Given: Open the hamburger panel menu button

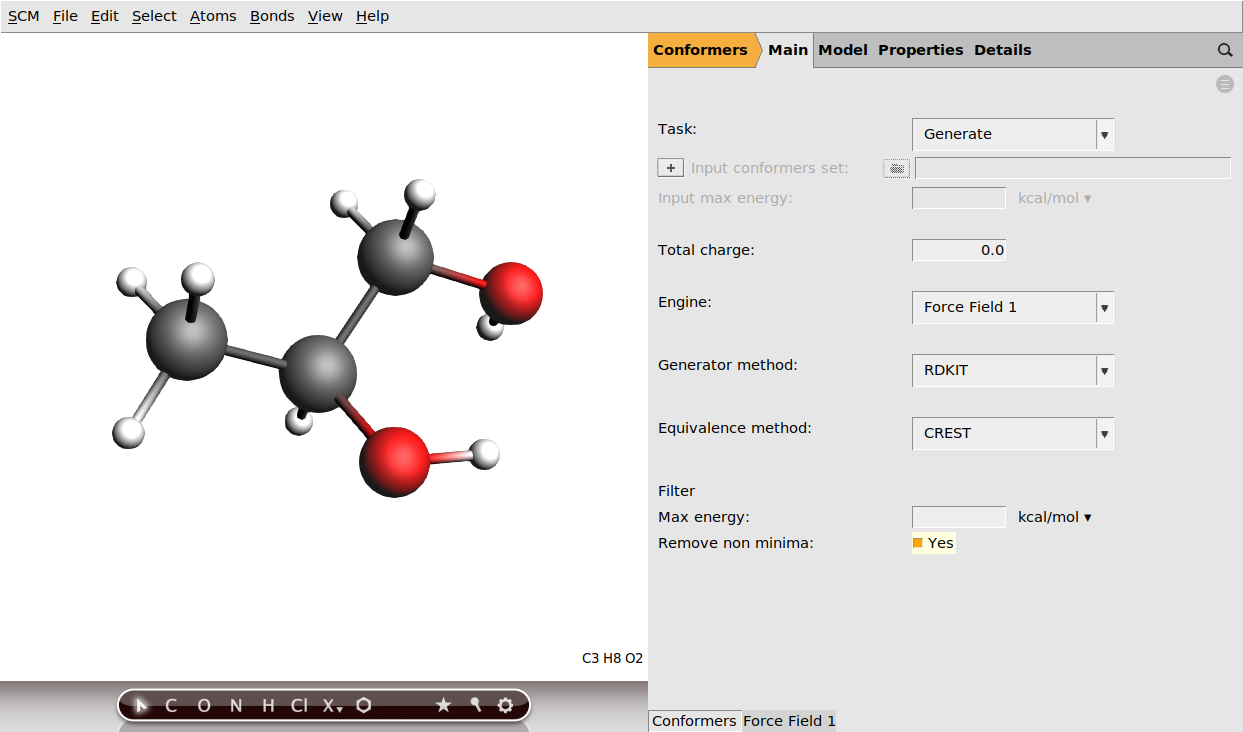Looking at the screenshot, I should point(1224,84).
